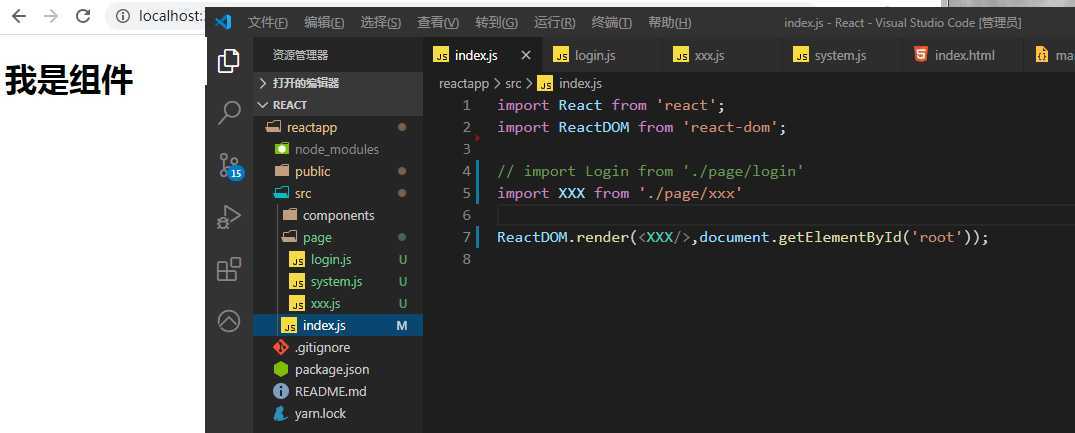Close the index.js editor tab
This screenshot has height=433, width=1075.
526,55
